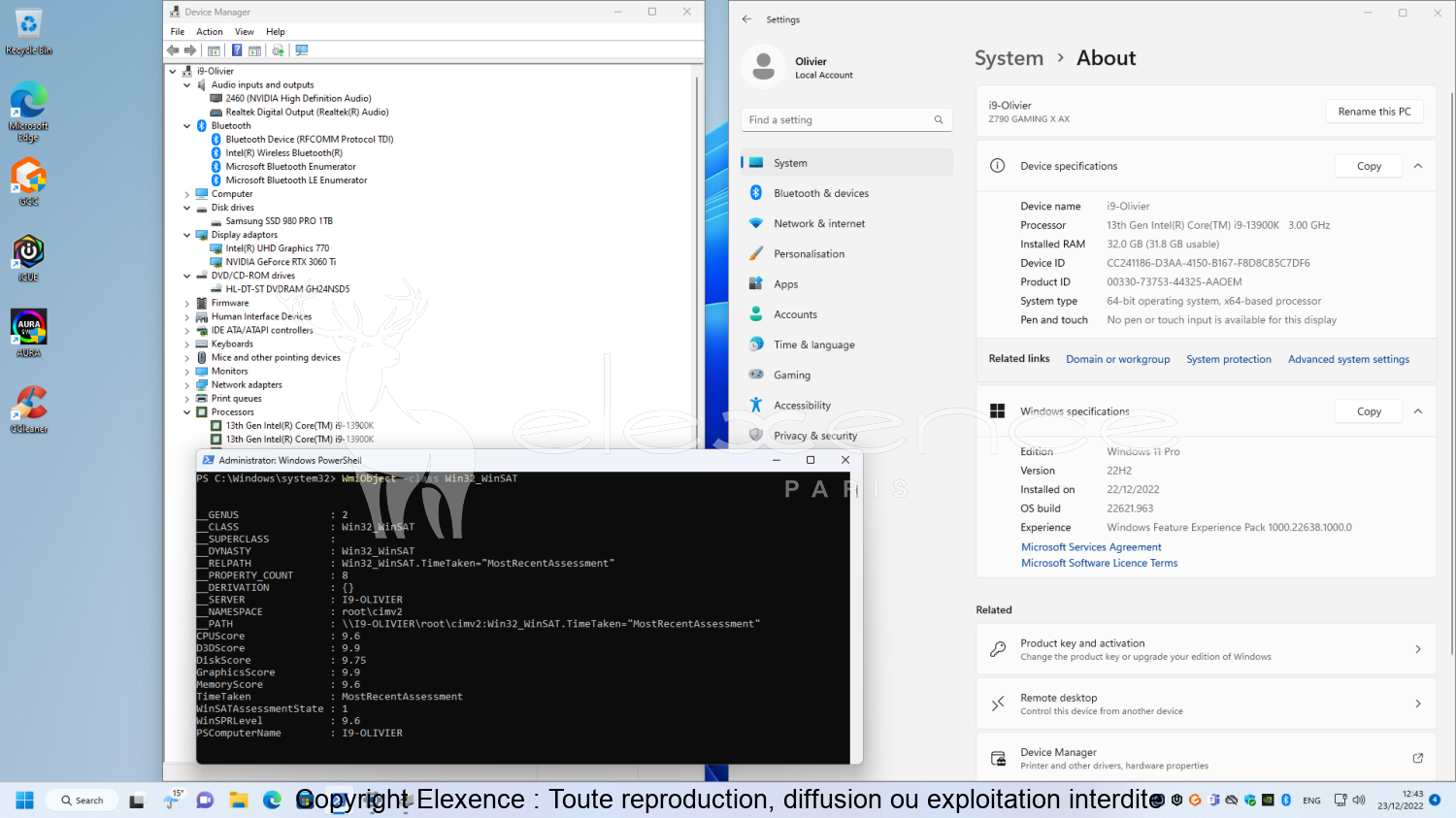Open the CCleaner desktop shortcut
Image resolution: width=1456 pixels, height=818 pixels.
(x=29, y=409)
